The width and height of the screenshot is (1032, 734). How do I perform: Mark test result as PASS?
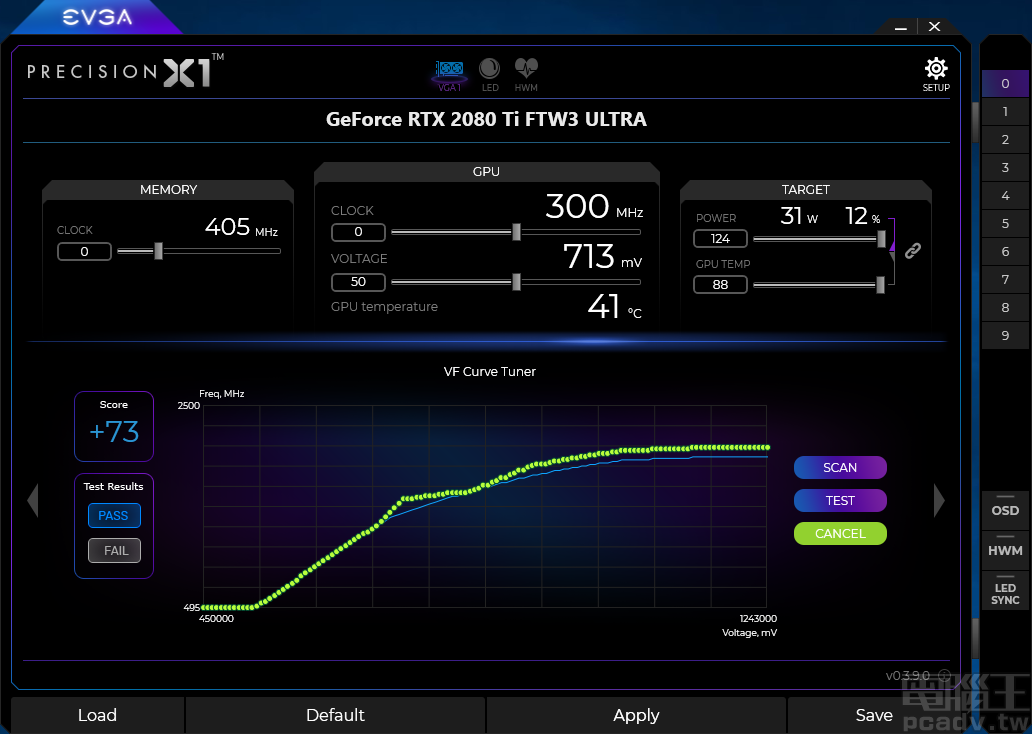click(114, 515)
